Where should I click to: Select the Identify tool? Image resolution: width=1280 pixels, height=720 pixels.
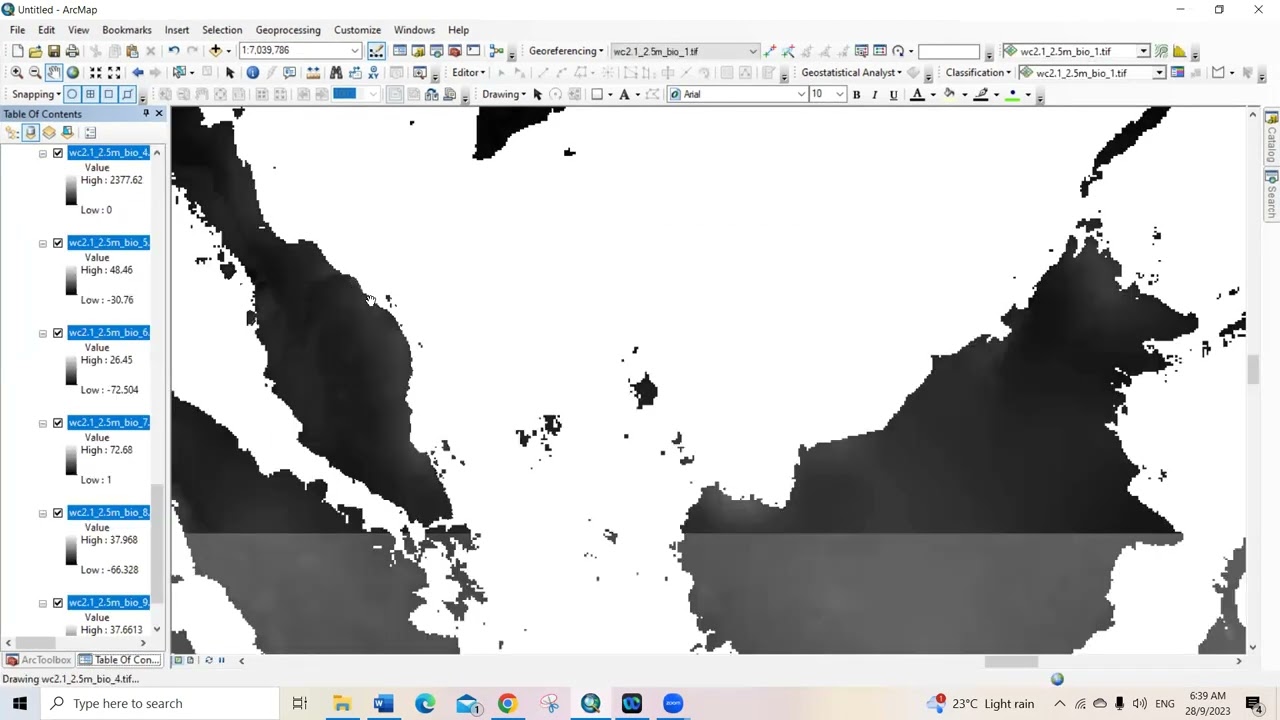[x=253, y=73]
